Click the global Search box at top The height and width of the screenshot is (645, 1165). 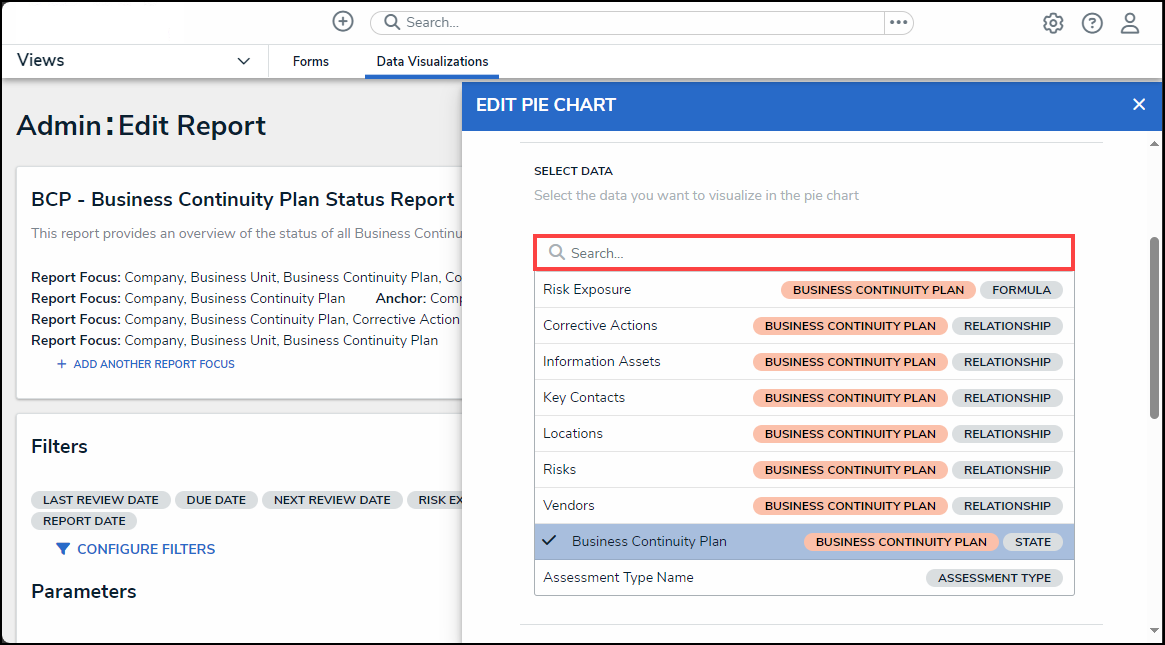pos(630,22)
